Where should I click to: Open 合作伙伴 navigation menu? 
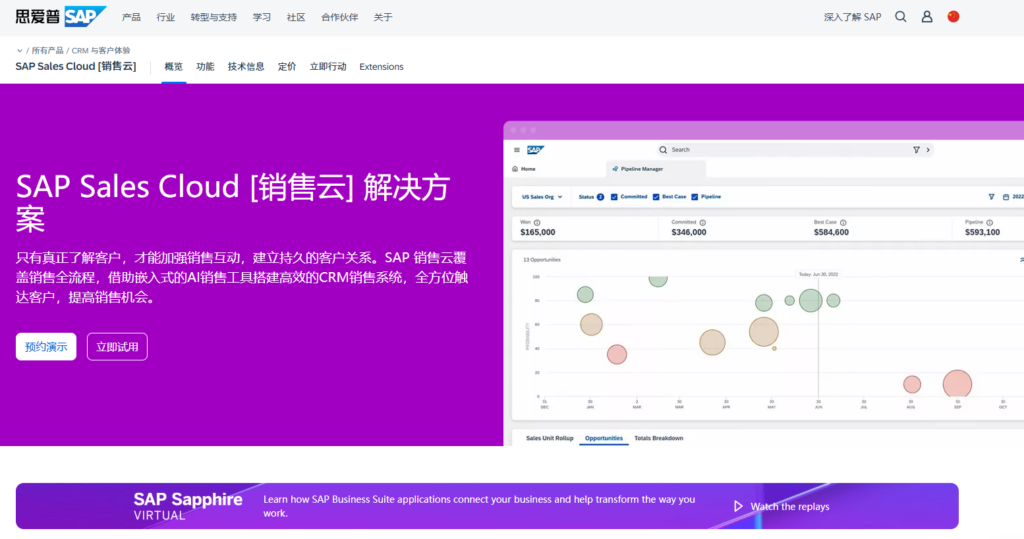point(340,17)
